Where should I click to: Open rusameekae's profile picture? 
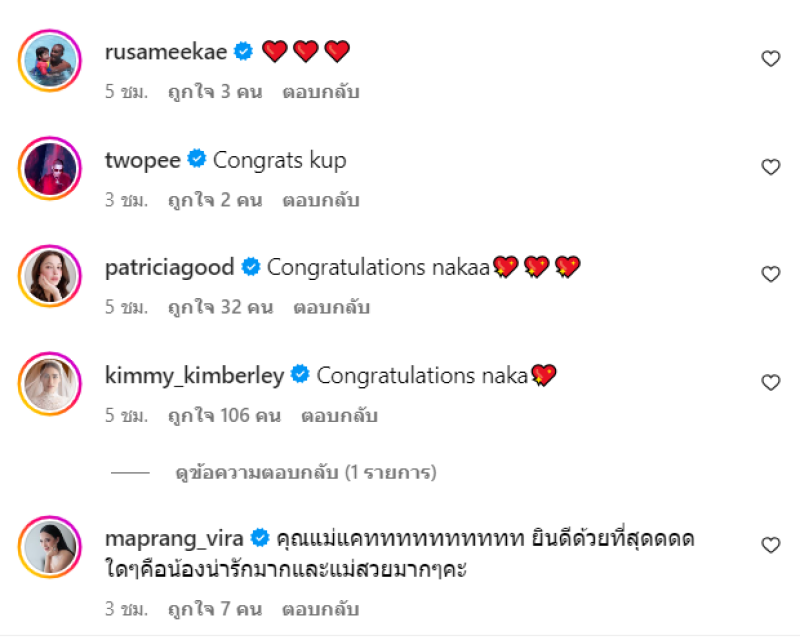[49, 59]
